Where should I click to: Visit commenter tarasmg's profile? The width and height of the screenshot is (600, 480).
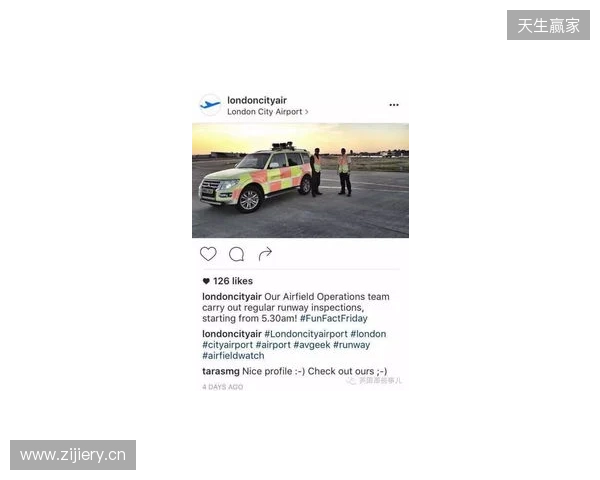[221, 371]
